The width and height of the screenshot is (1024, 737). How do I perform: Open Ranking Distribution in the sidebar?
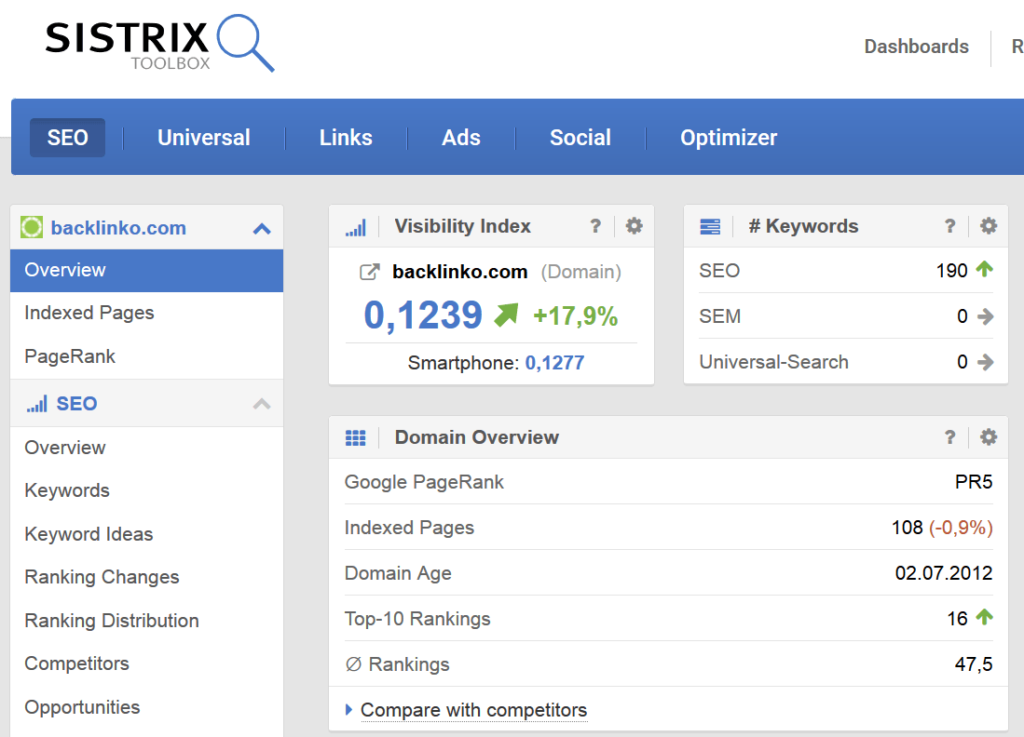click(112, 620)
